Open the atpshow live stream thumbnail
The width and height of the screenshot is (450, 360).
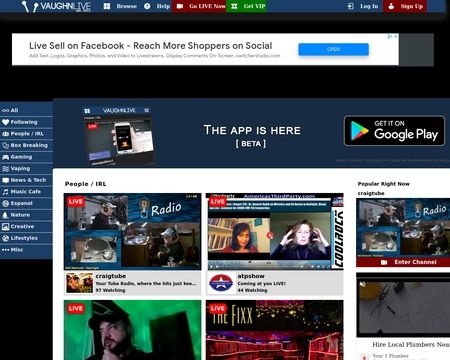coord(275,232)
